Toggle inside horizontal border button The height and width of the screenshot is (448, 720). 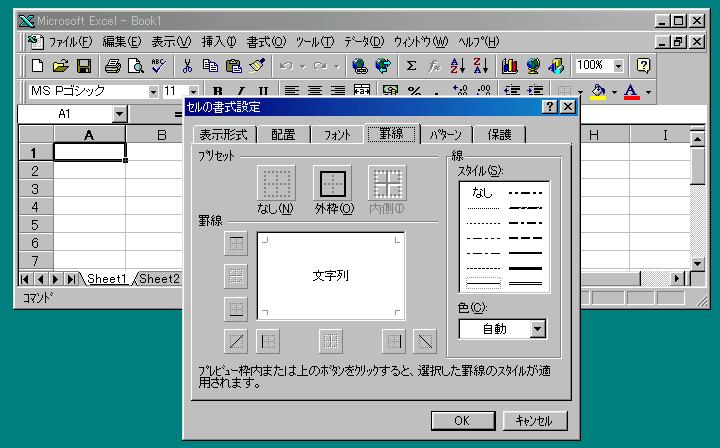pyautogui.click(x=236, y=276)
